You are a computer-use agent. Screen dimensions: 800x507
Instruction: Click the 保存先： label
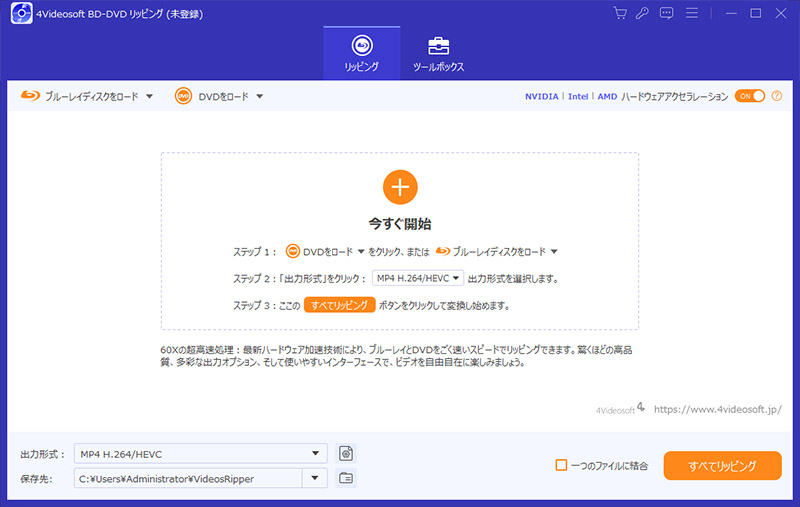coord(36,478)
